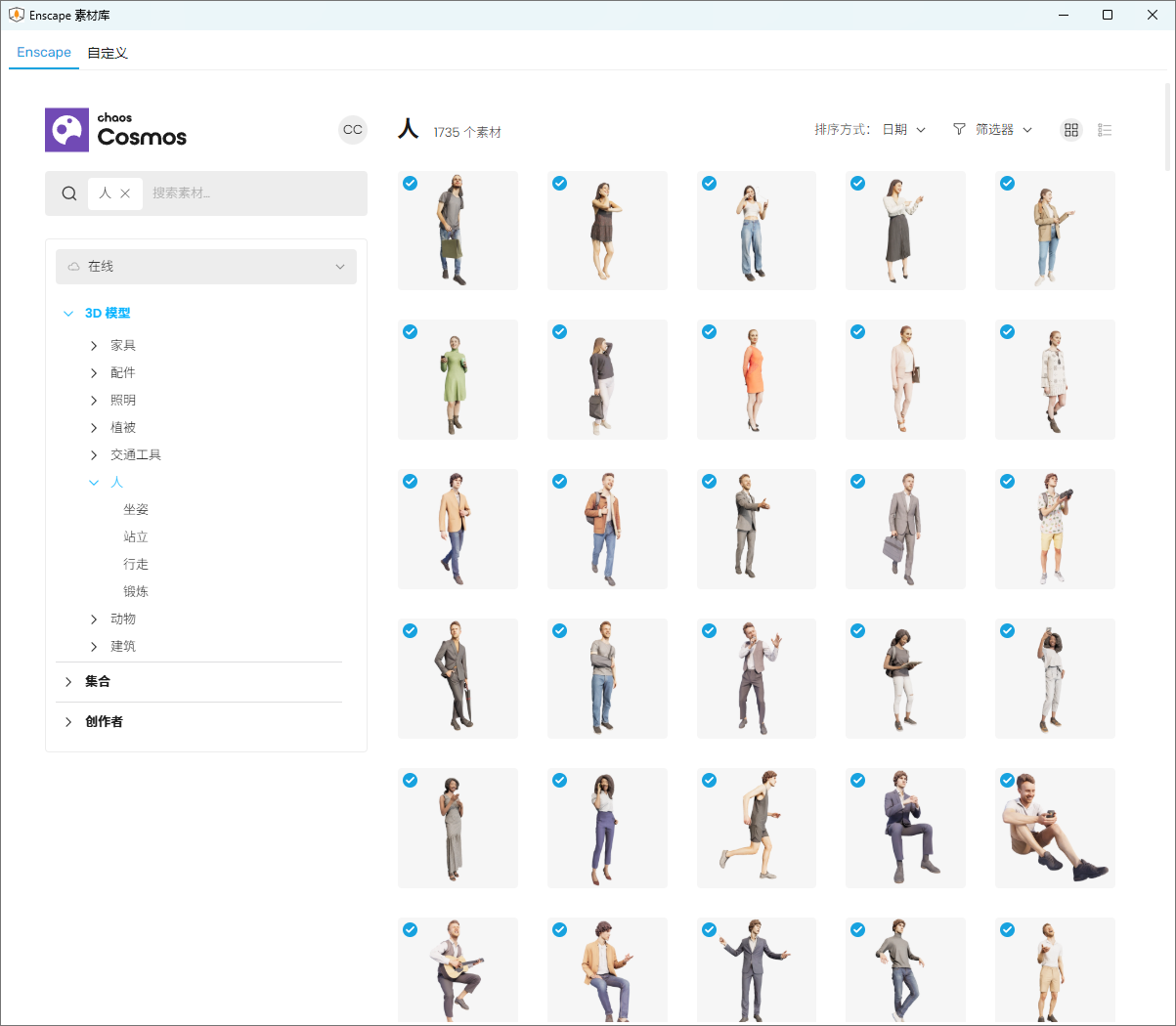The height and width of the screenshot is (1026, 1176).
Task: Switch to grid view layout
Action: tap(1071, 130)
